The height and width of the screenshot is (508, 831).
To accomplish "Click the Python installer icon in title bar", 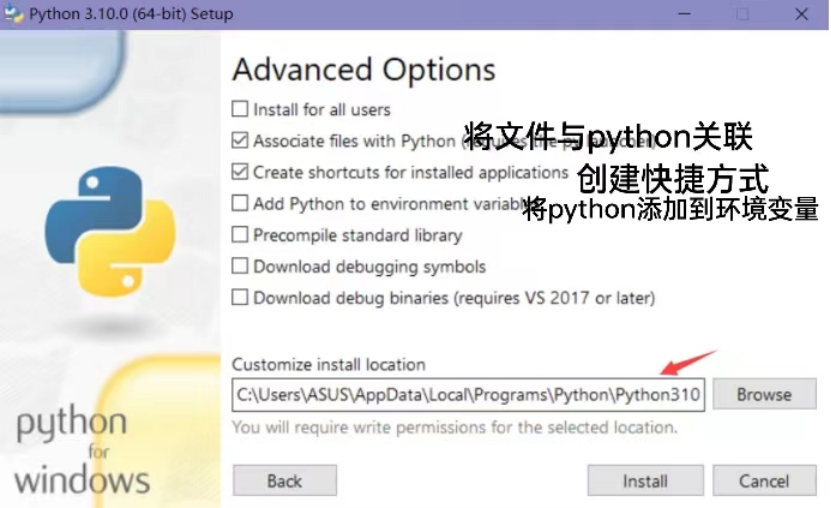I will [14, 13].
